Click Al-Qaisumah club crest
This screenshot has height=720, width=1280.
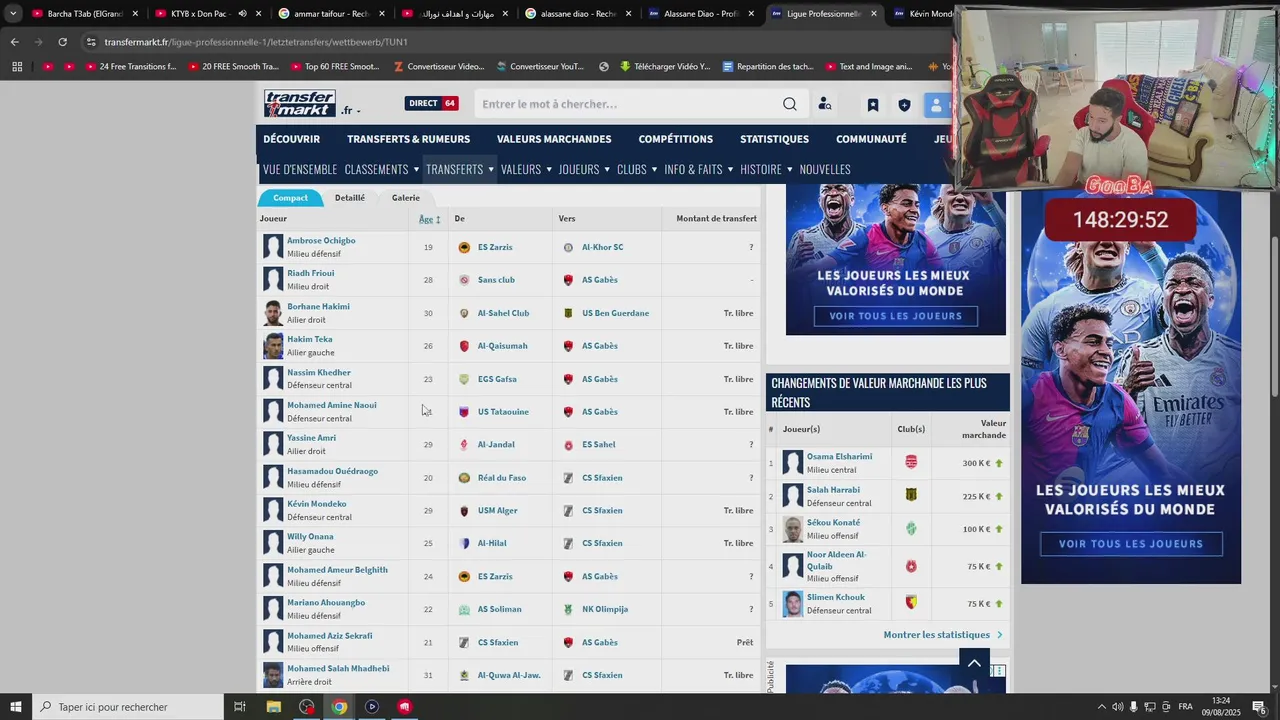click(x=464, y=346)
